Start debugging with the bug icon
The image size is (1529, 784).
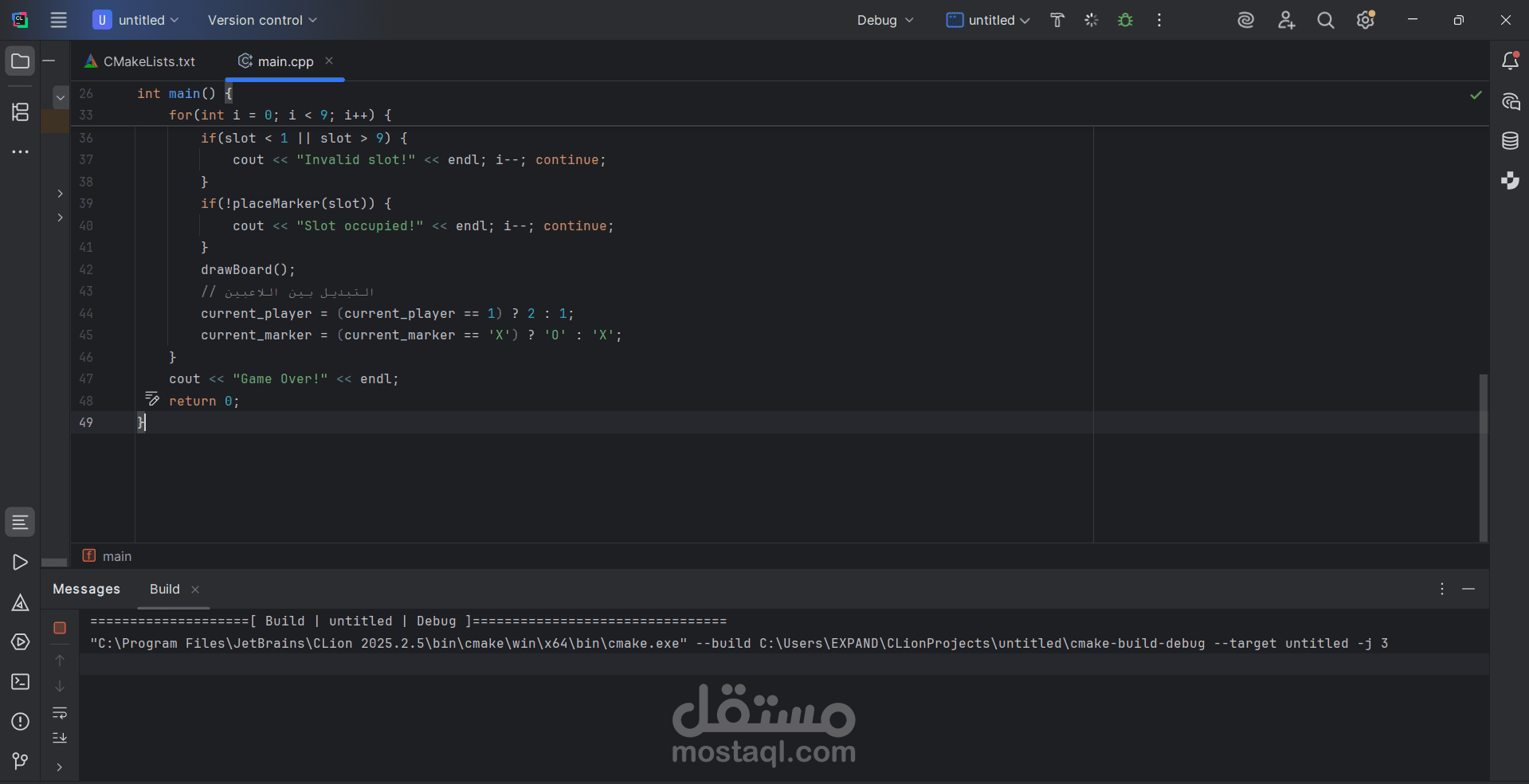point(1125,20)
